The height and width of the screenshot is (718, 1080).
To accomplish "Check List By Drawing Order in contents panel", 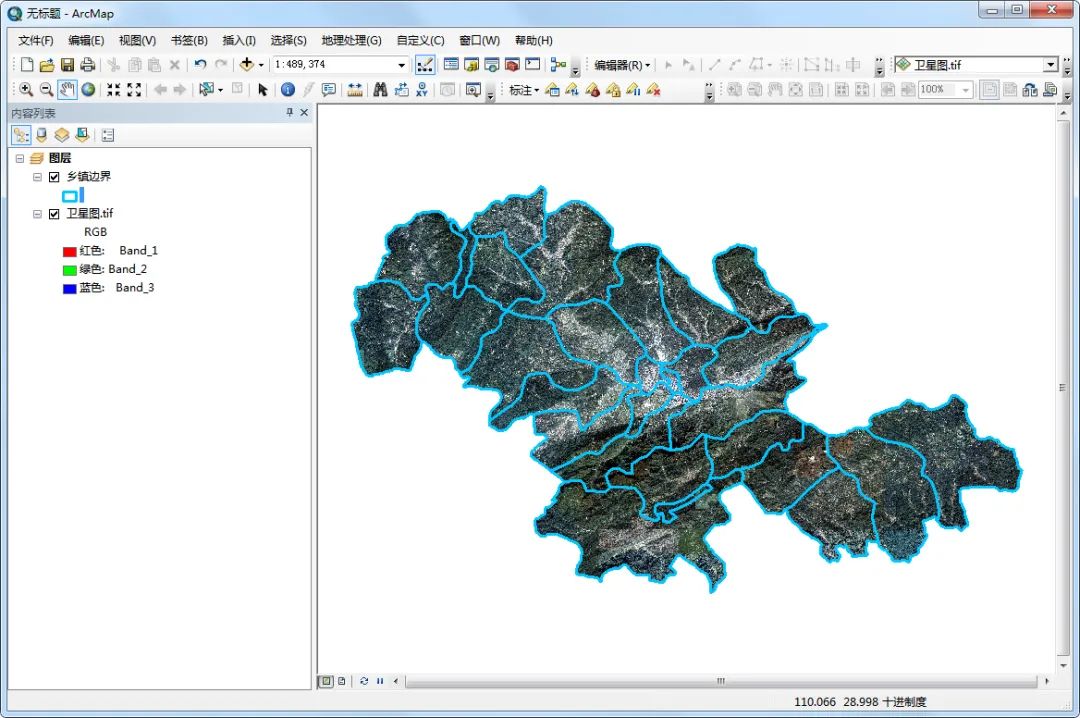I will [x=22, y=135].
